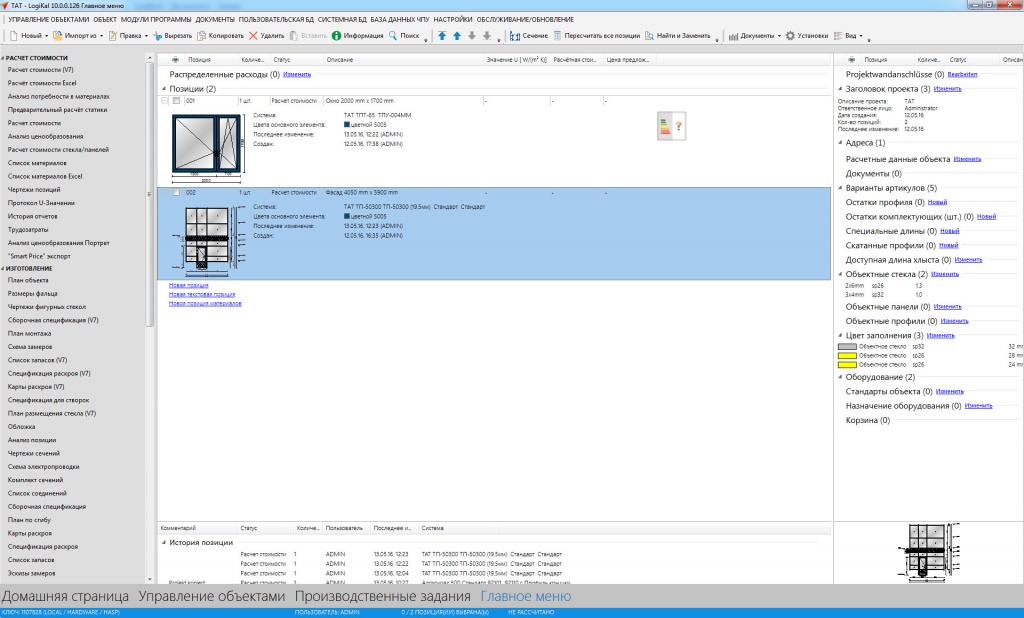
Task: Select Протокол U-Значения in sidebar
Action: click(41, 203)
